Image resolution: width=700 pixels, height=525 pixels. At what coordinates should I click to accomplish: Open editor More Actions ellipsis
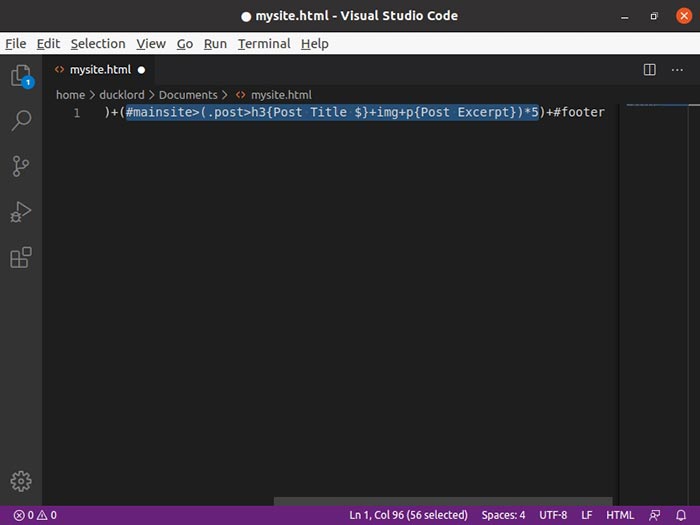[677, 70]
